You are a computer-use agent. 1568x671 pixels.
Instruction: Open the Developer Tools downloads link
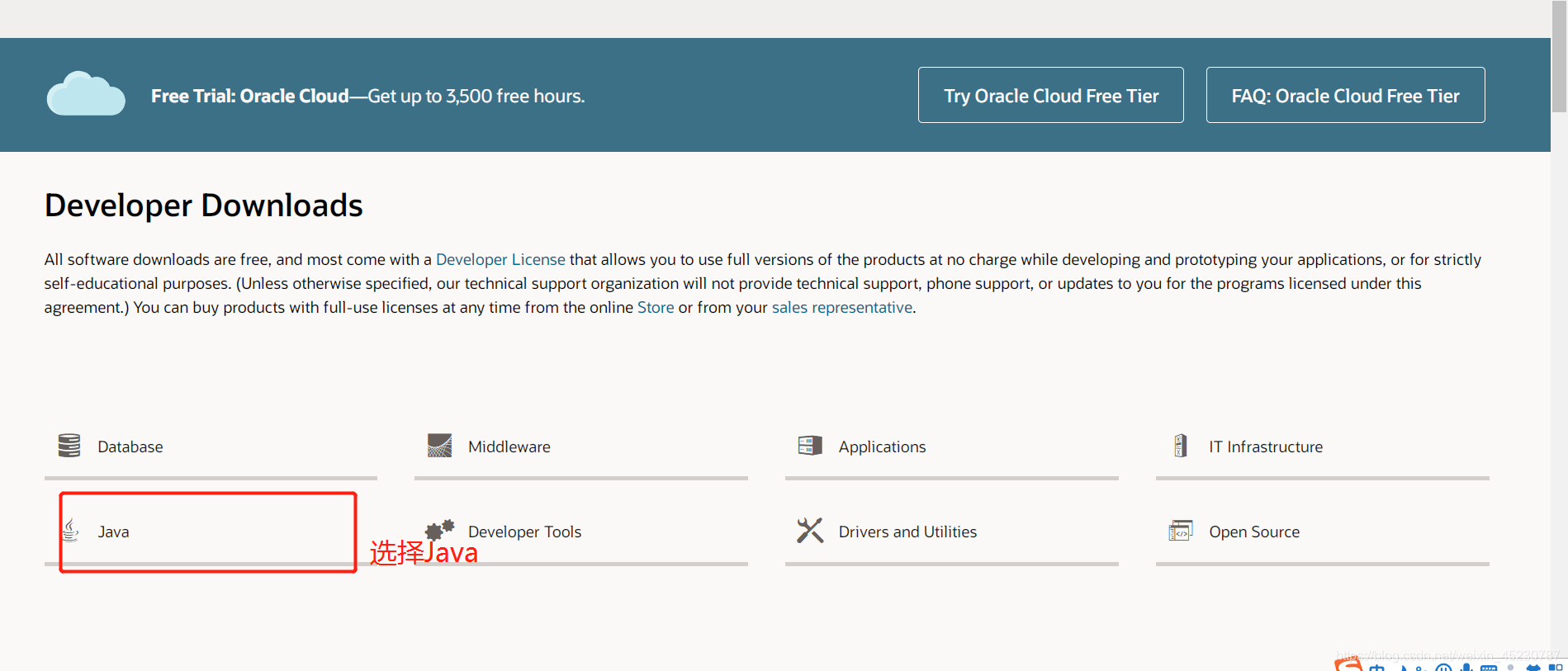pyautogui.click(x=524, y=532)
